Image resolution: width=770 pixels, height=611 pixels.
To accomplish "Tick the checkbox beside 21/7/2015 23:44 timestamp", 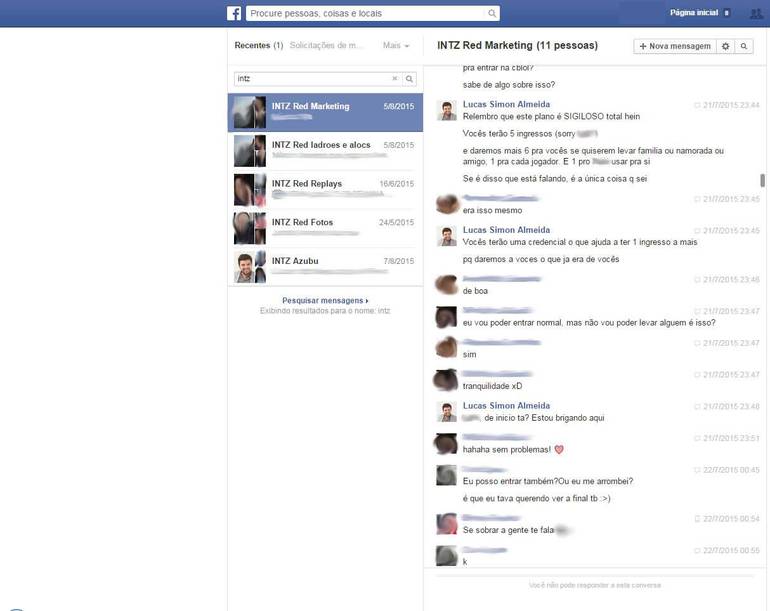I will point(697,105).
